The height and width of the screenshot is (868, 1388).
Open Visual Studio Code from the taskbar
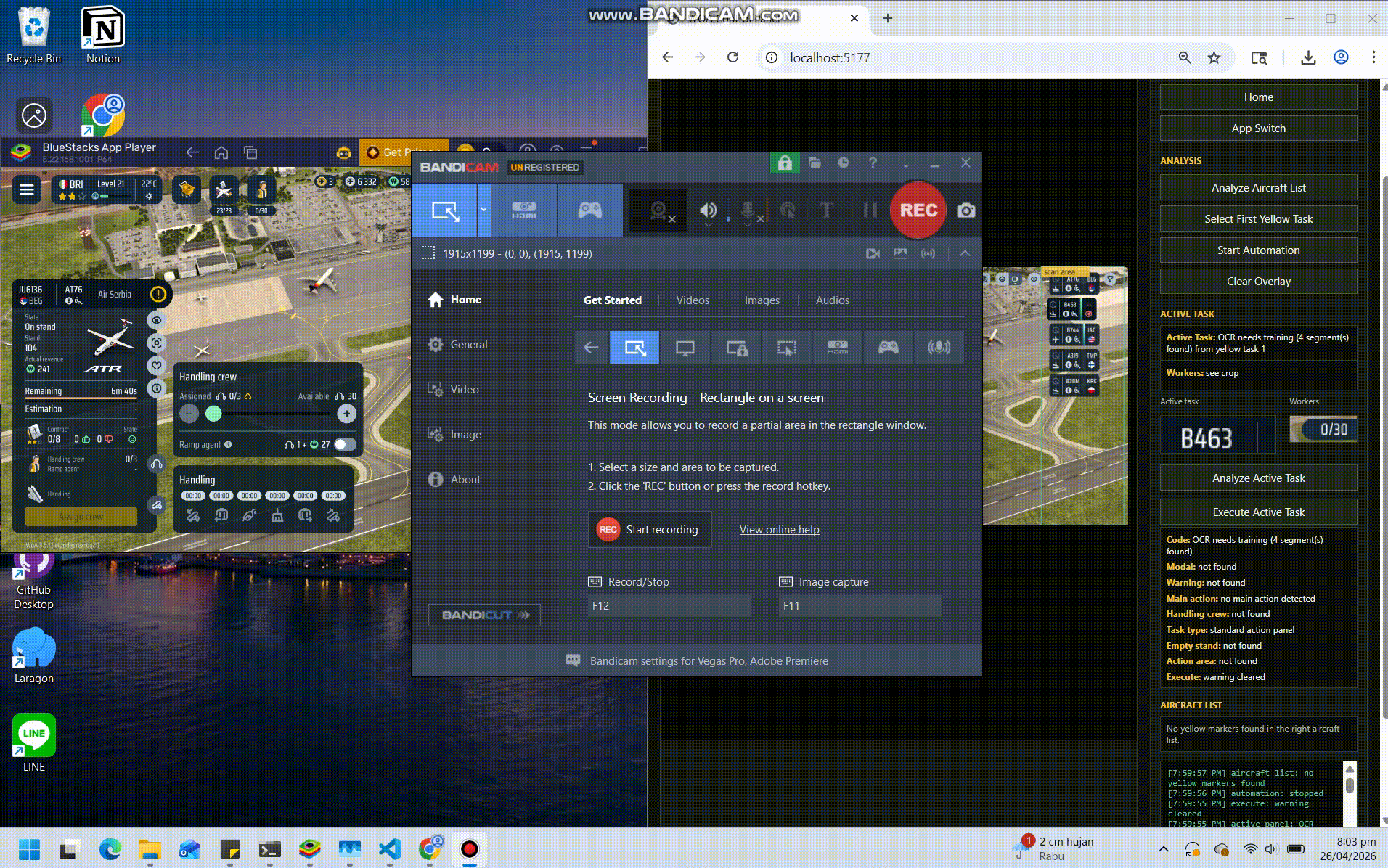(x=389, y=849)
